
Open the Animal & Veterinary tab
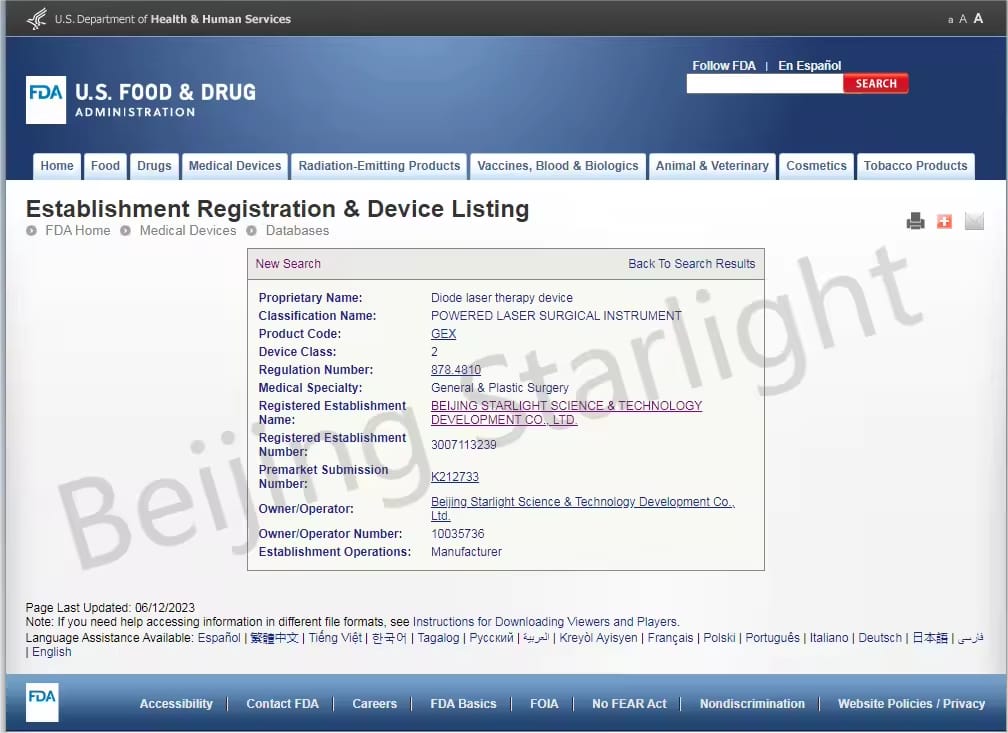click(712, 166)
